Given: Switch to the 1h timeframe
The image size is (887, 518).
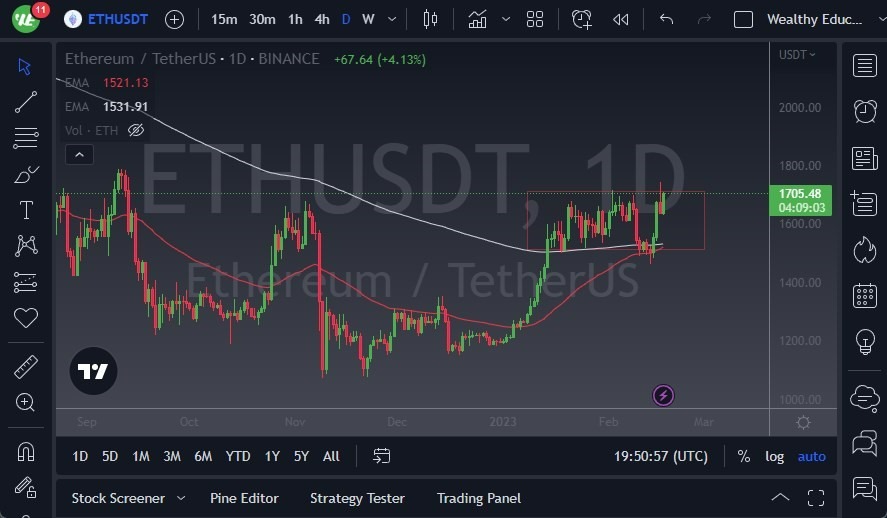Looking at the screenshot, I should coord(295,20).
